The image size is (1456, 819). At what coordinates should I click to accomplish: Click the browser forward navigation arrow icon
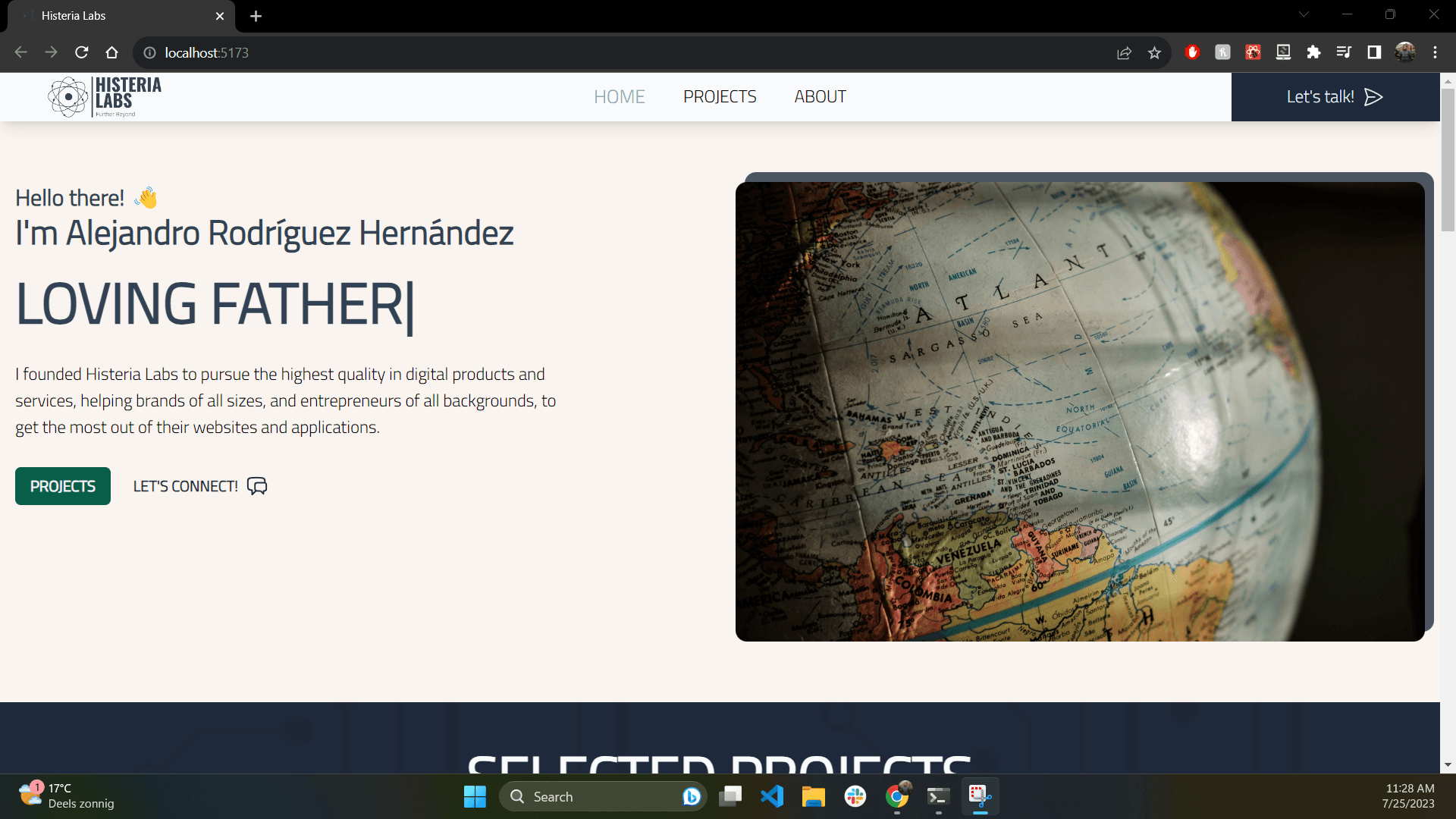(51, 52)
